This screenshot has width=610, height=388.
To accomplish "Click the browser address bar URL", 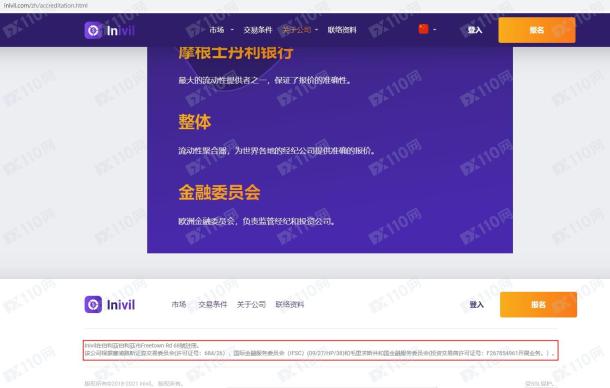I will (46, 5).
